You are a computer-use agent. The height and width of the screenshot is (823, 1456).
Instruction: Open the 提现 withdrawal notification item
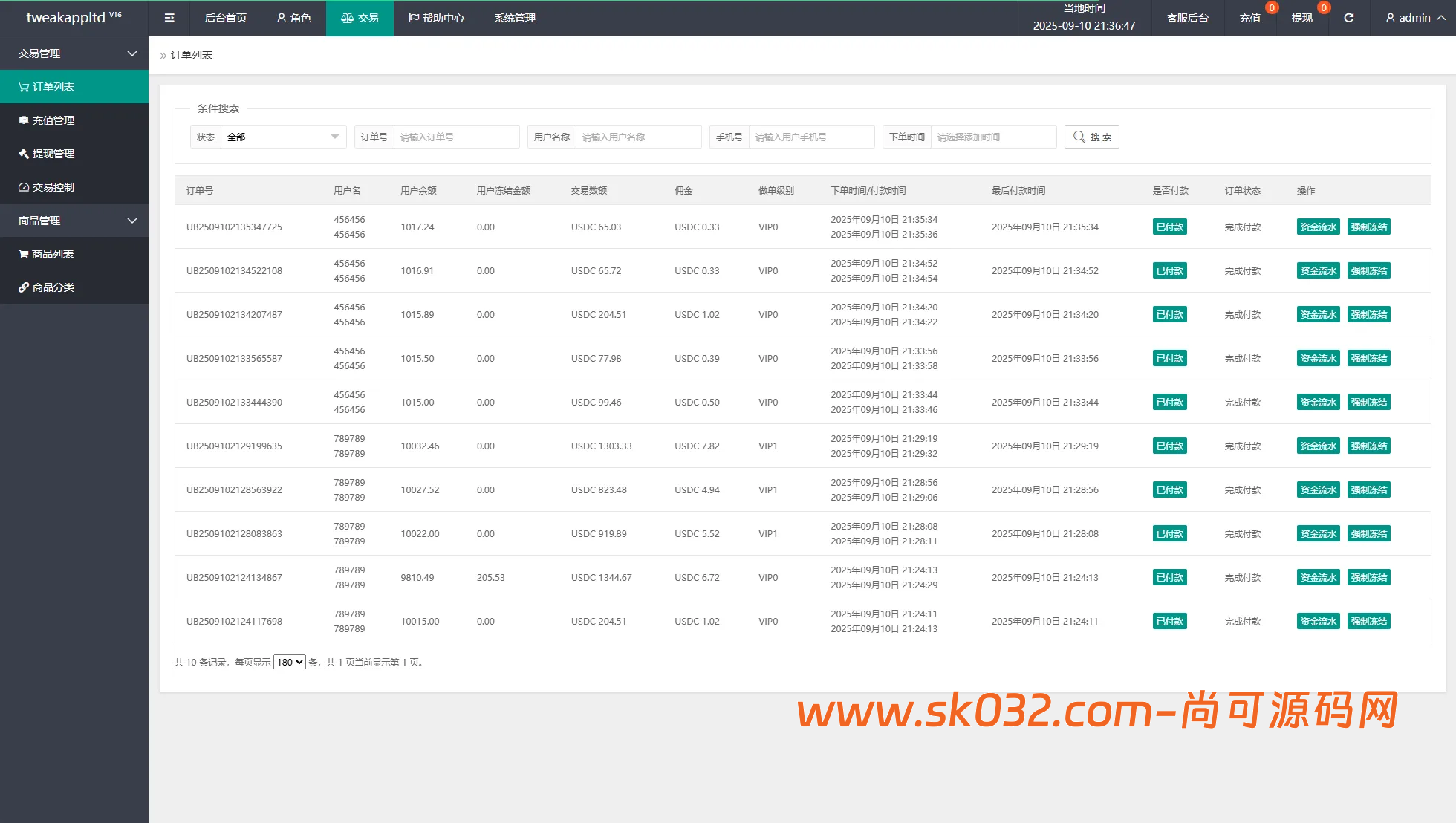pyautogui.click(x=1302, y=18)
